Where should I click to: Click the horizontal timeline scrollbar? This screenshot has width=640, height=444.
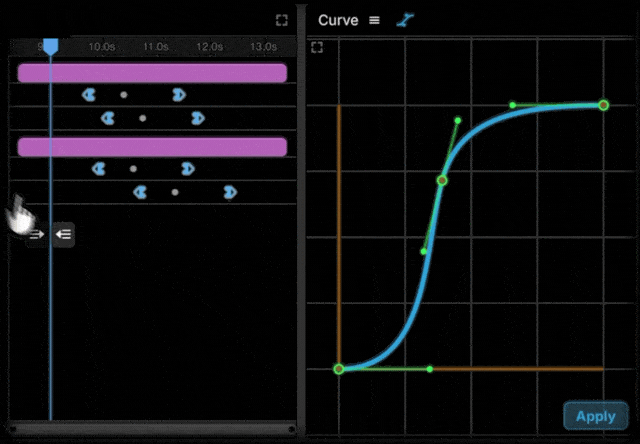pos(152,429)
